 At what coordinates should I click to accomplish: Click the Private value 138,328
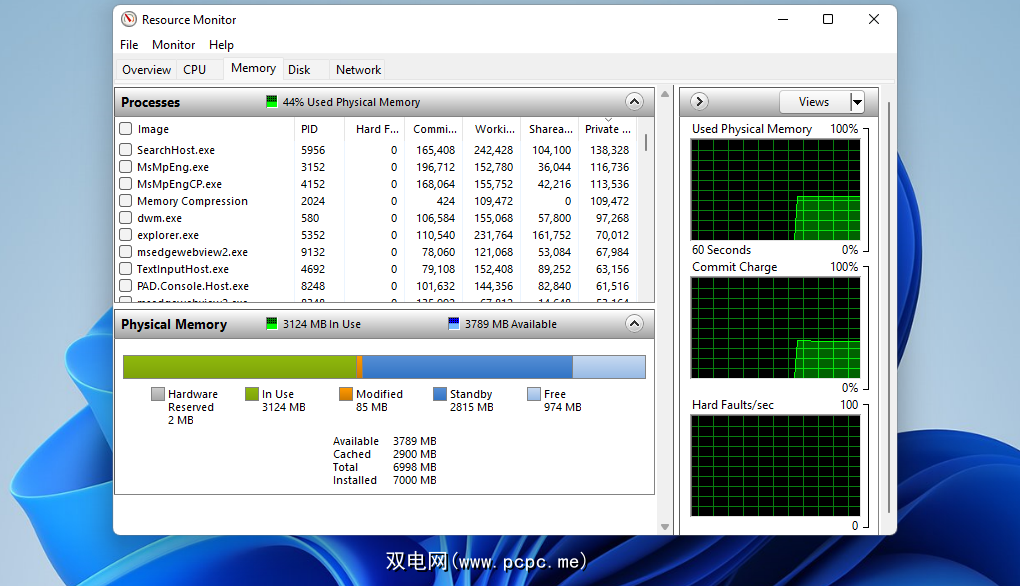[x=610, y=150]
